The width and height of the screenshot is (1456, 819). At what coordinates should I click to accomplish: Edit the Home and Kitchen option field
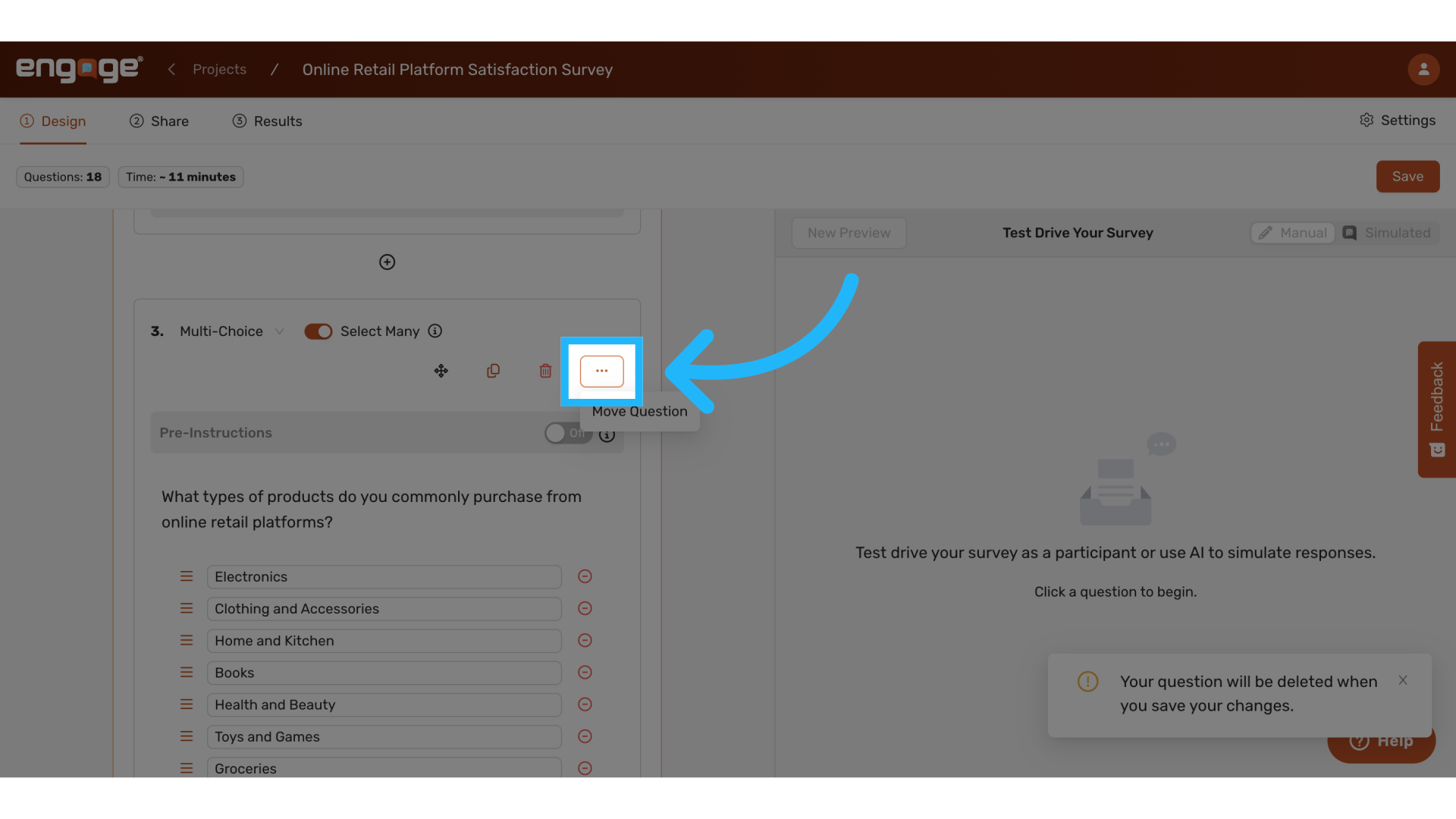[x=384, y=640]
